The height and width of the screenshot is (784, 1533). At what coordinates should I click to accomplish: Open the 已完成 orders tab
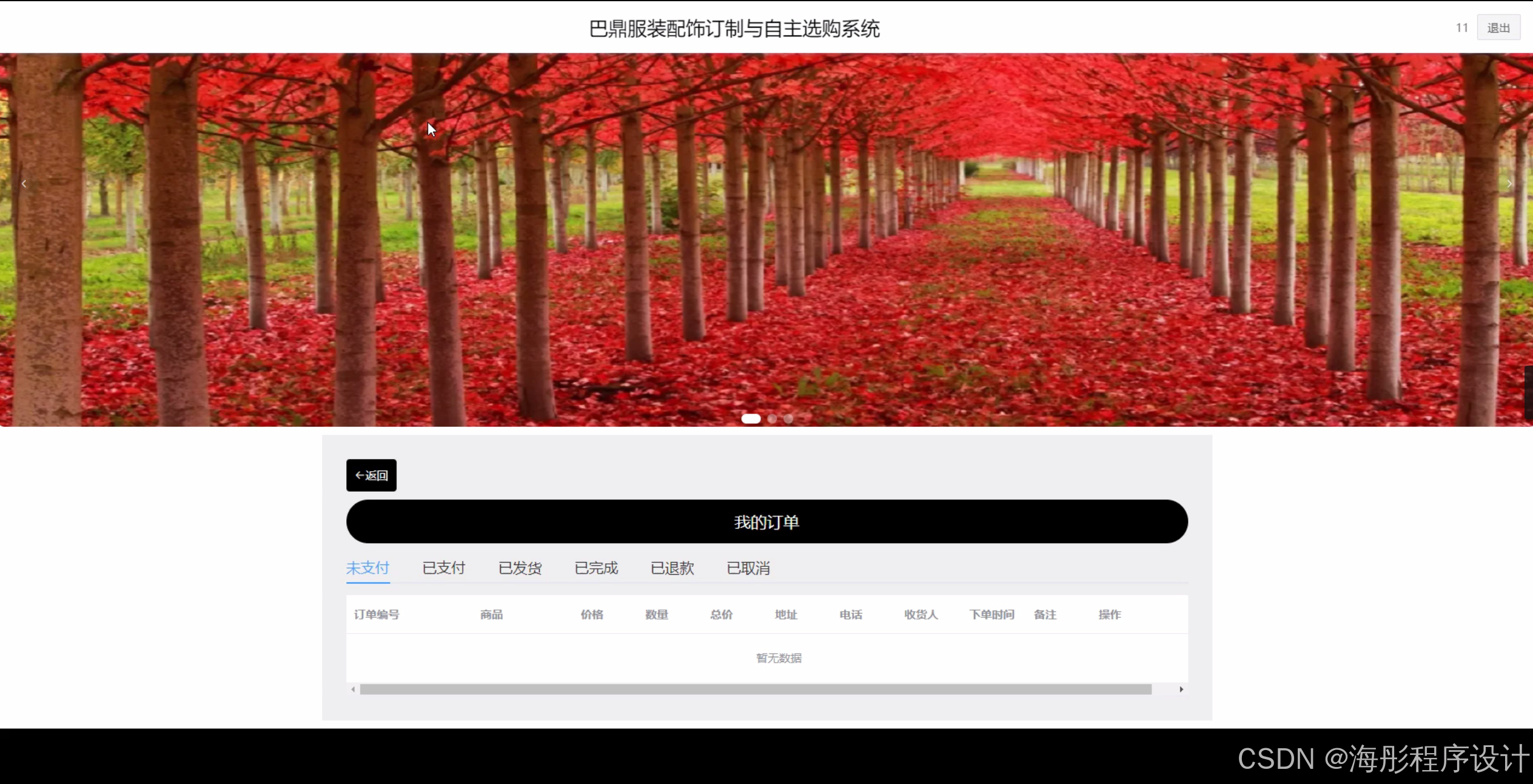tap(596, 568)
